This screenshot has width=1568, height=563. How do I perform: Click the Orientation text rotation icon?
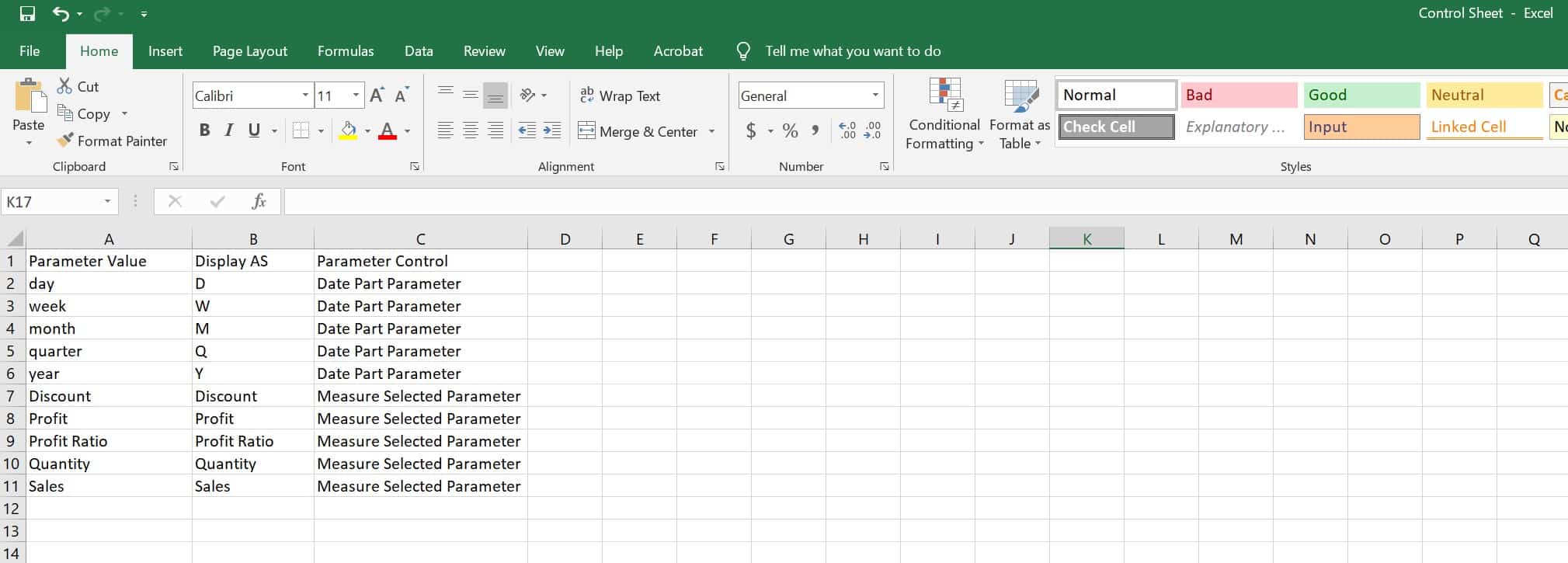[529, 95]
